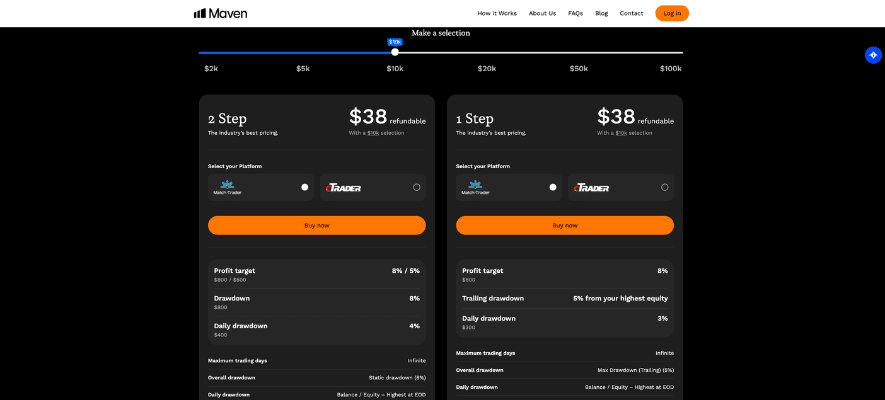Click the 2 Step card title

coord(227,119)
